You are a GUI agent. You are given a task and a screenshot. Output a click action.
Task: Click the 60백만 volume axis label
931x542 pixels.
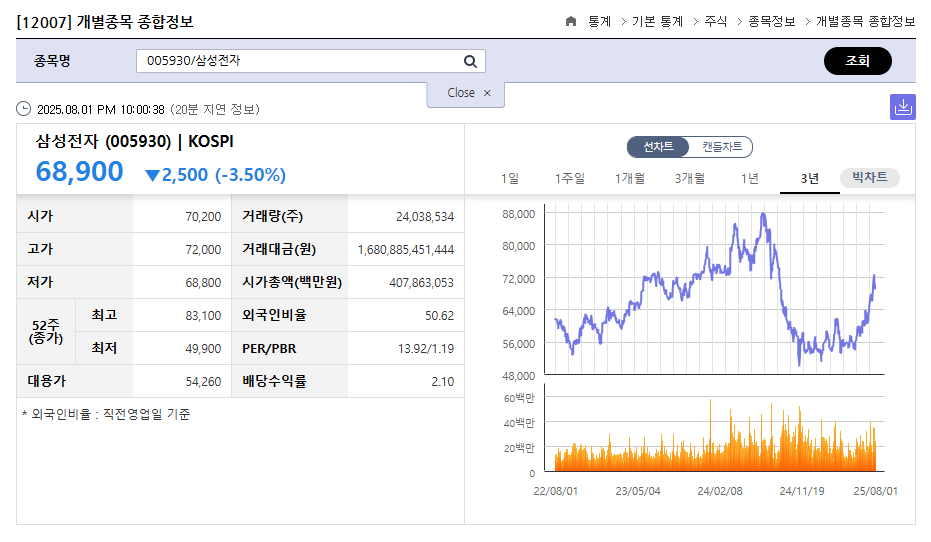click(519, 398)
